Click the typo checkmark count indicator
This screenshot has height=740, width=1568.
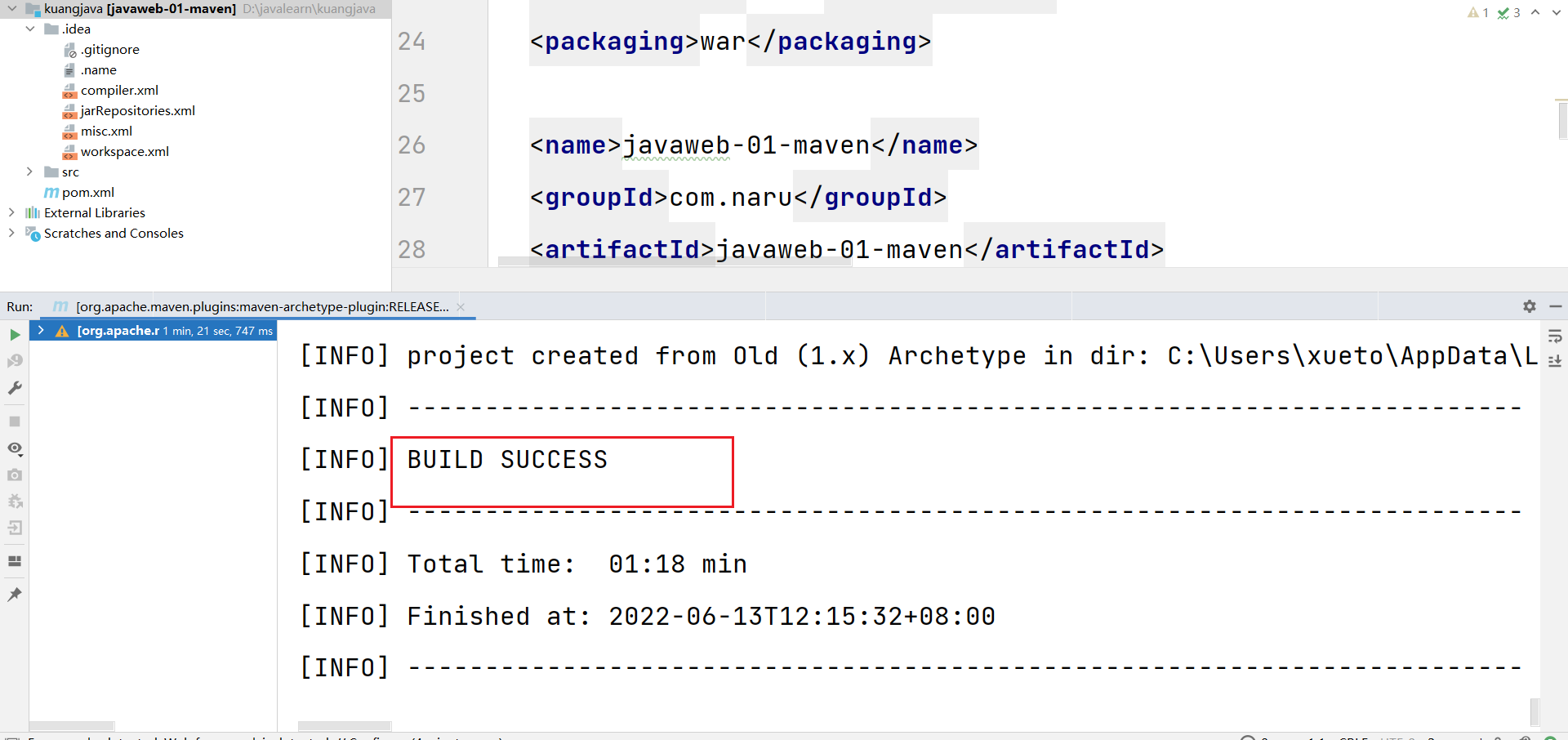[x=1508, y=12]
